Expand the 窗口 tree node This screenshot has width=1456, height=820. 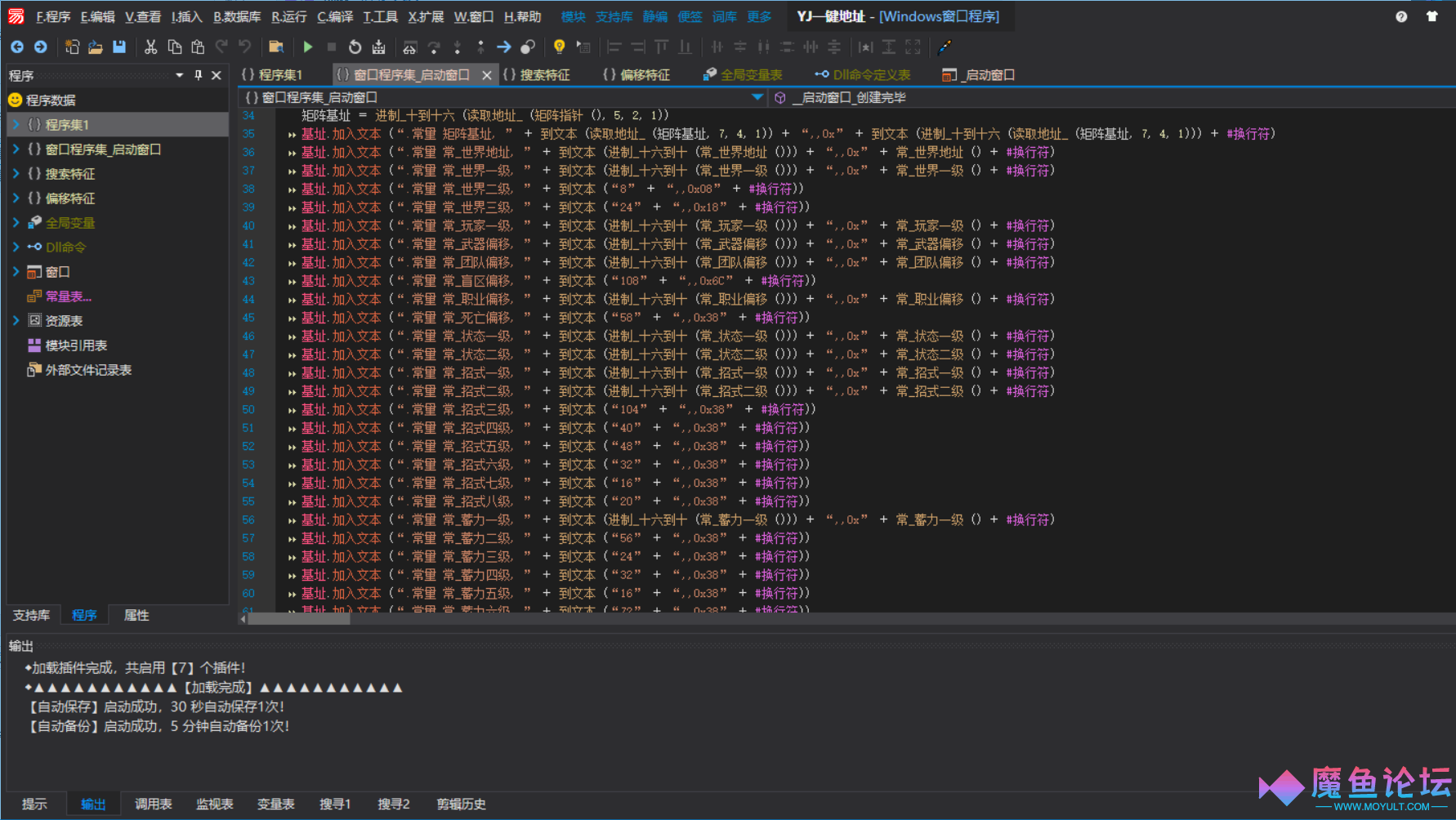[16, 272]
